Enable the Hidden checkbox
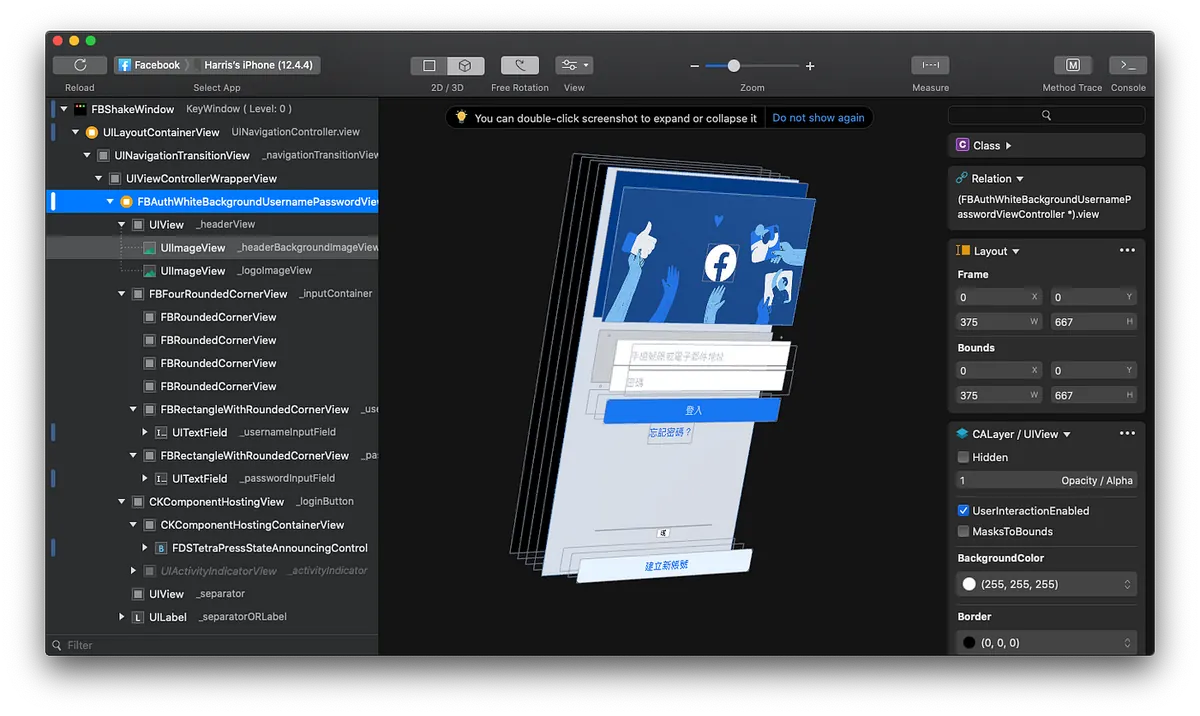This screenshot has height=716, width=1200. [964, 457]
